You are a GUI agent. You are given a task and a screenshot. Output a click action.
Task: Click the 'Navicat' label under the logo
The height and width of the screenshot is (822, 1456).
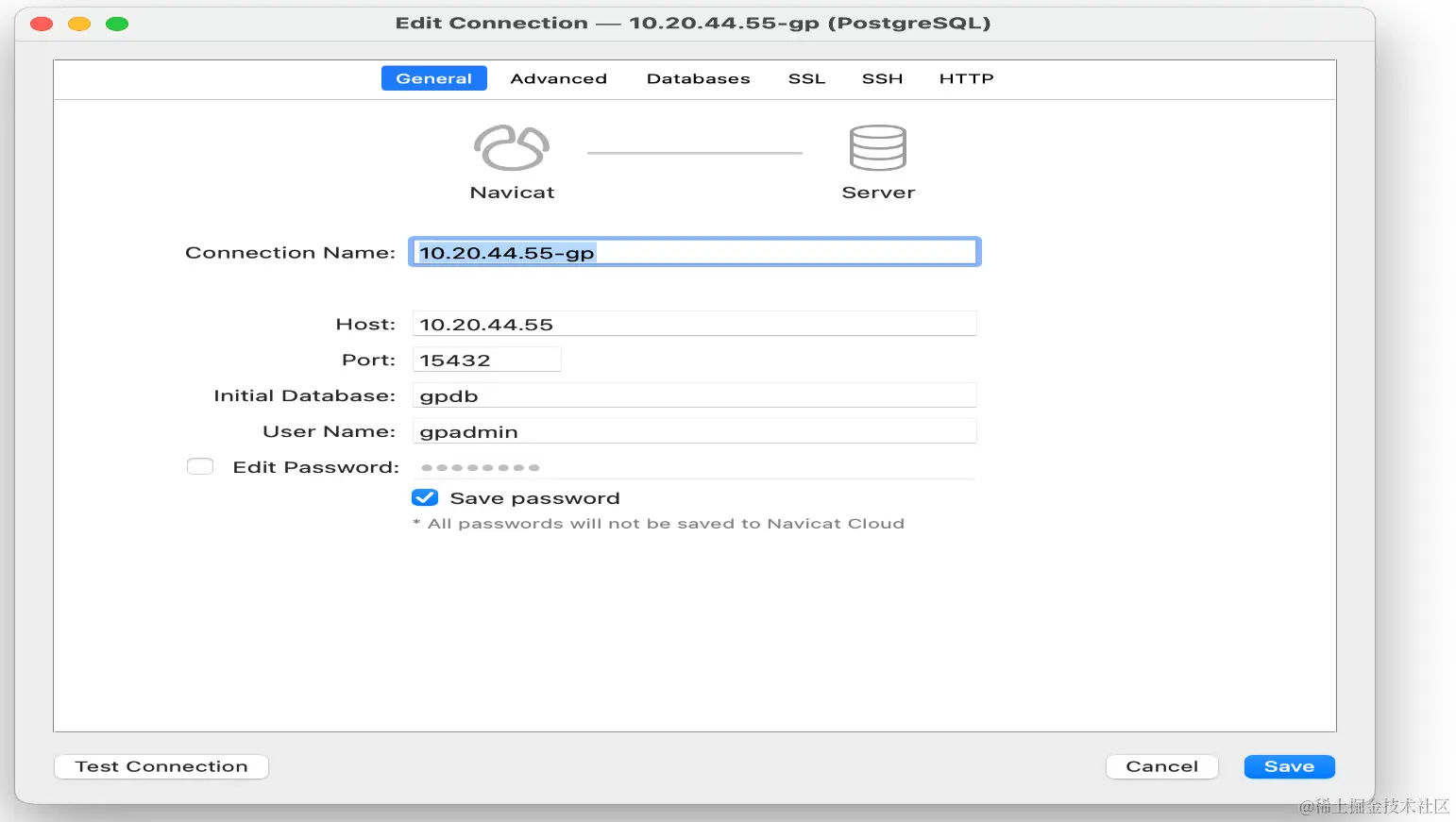(x=513, y=193)
